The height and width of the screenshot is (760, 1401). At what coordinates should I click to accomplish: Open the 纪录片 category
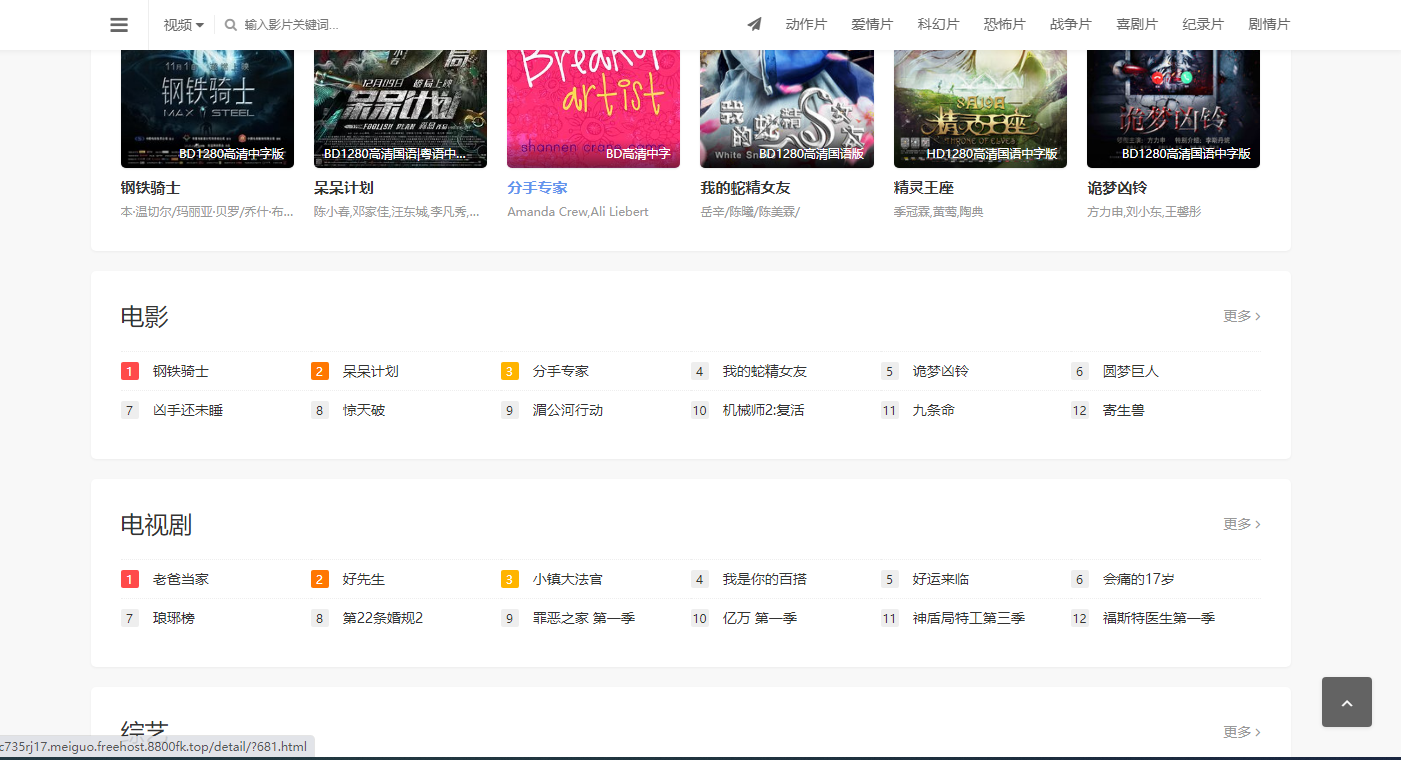pyautogui.click(x=1203, y=24)
